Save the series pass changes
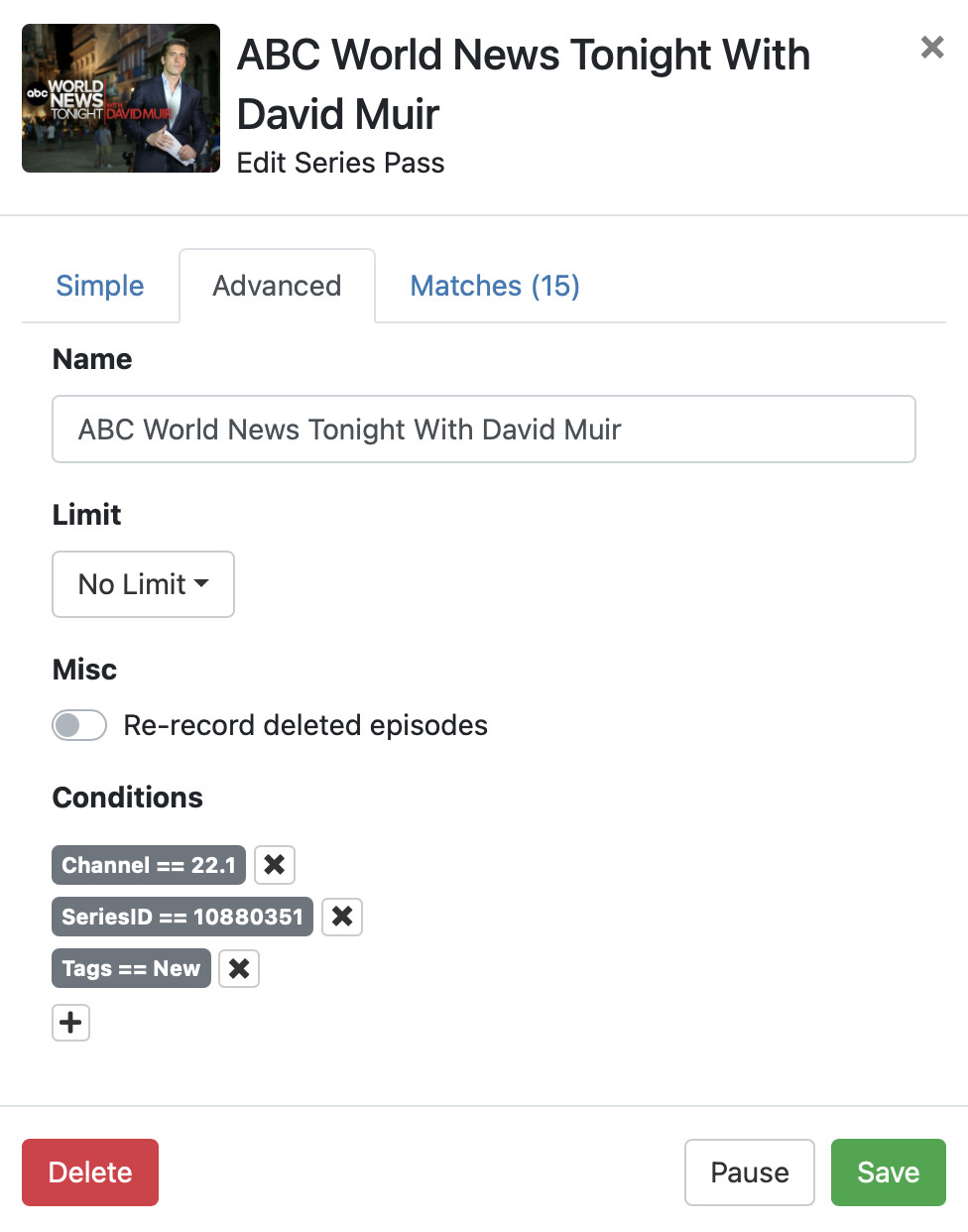 tap(888, 1172)
